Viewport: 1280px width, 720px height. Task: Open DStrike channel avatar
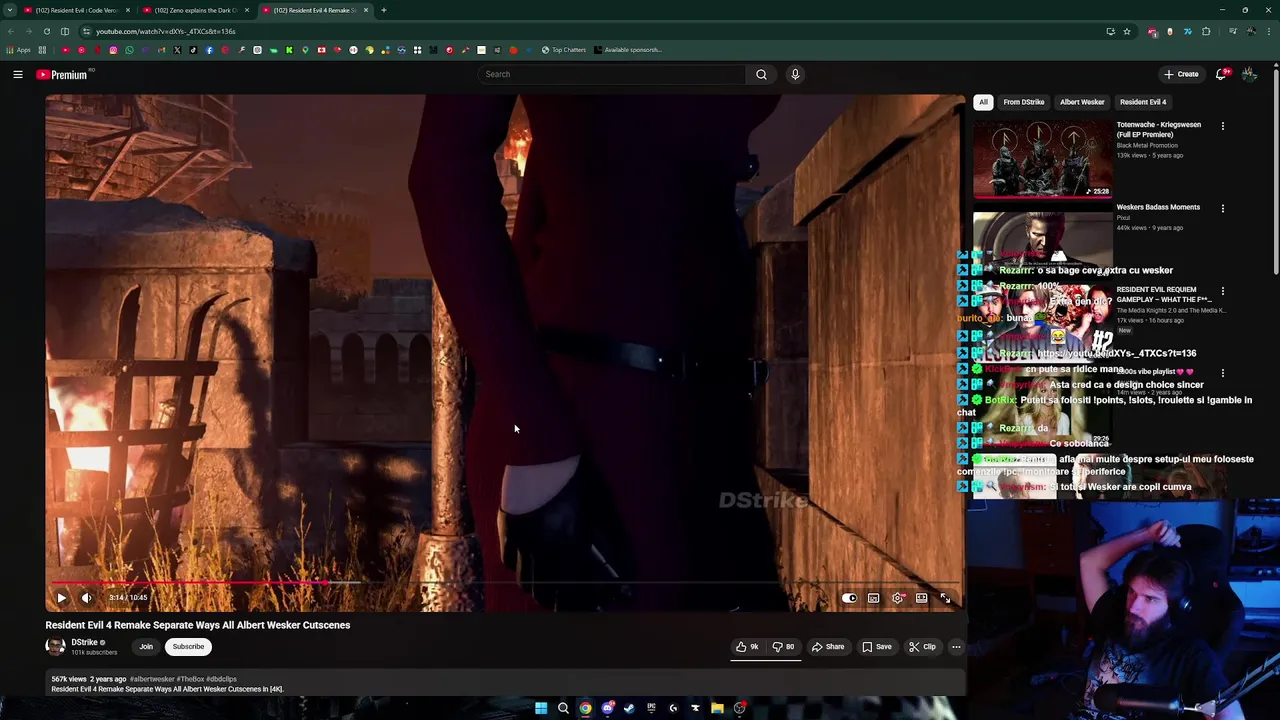[55, 646]
